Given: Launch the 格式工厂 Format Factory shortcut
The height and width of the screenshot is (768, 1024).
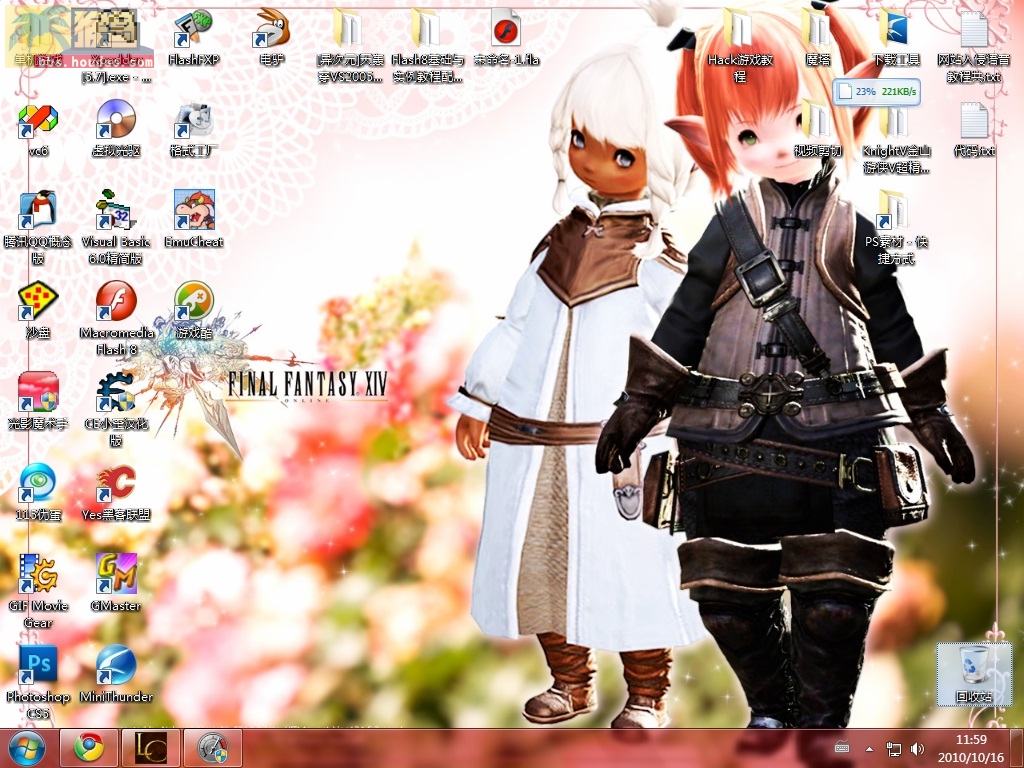Looking at the screenshot, I should tap(193, 131).
